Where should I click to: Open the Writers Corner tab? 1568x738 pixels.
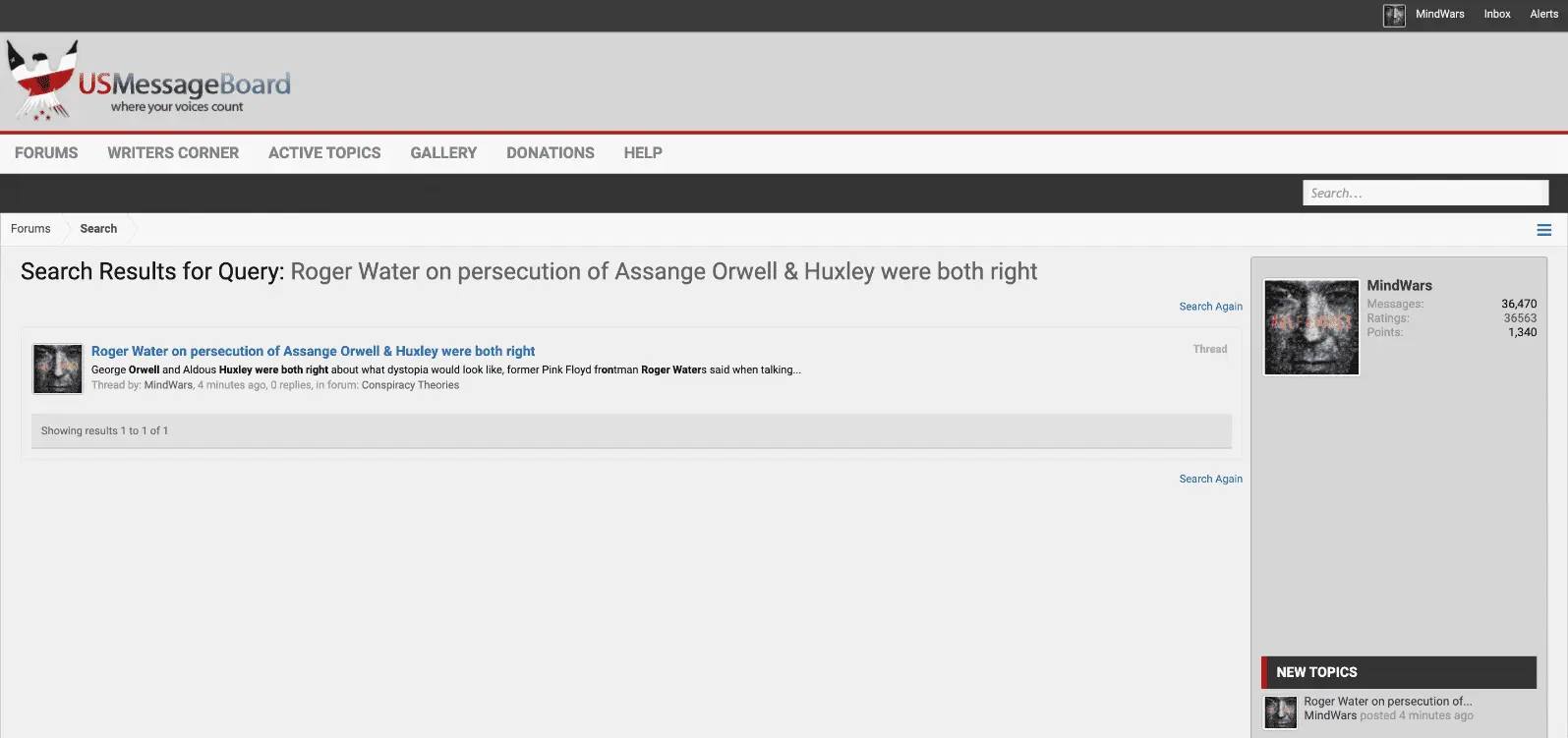click(x=173, y=153)
